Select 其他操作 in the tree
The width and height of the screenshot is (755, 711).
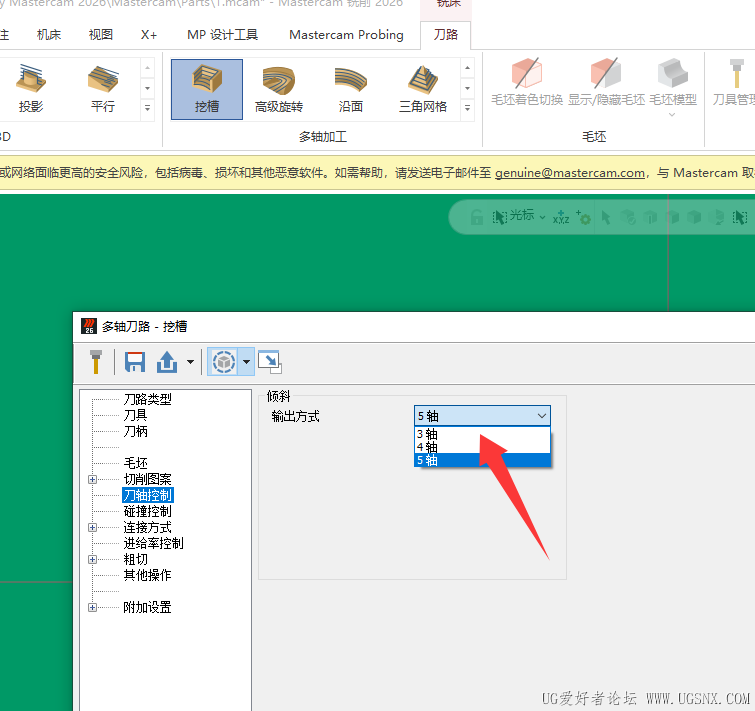pos(147,575)
